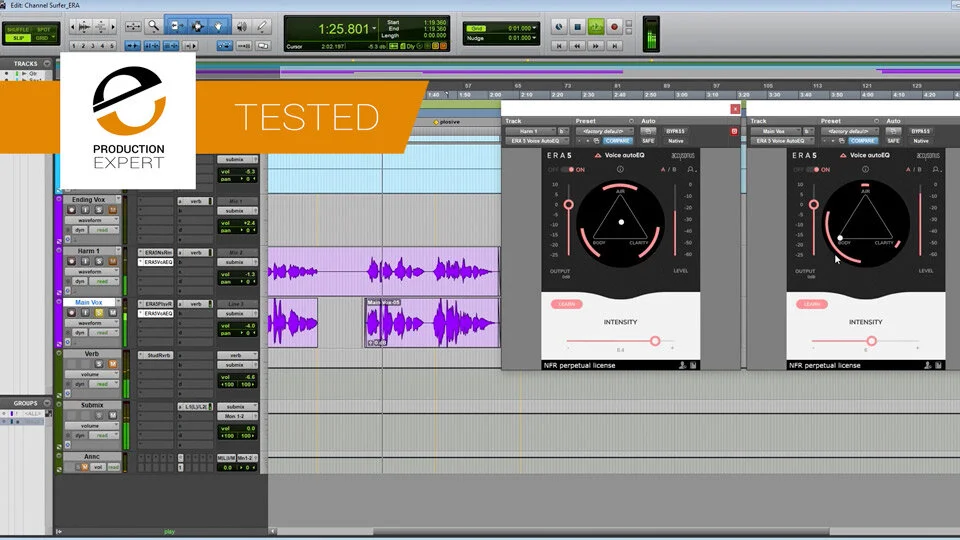Click COMPARE in Harm 1 plugin header
This screenshot has width=960, height=540.
pos(617,141)
